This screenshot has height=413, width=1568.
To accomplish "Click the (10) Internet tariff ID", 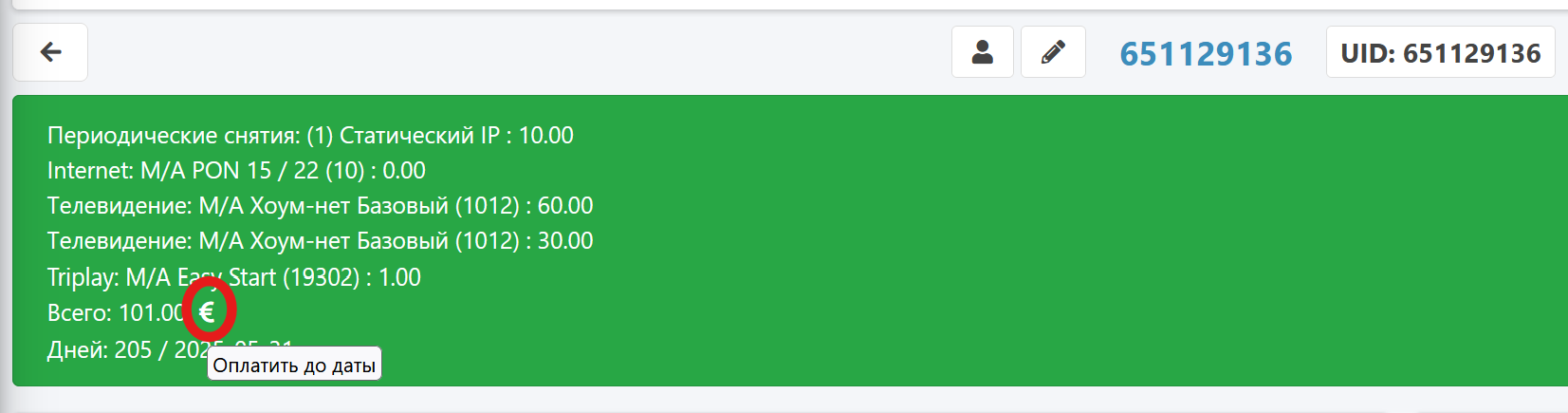I will (x=345, y=170).
